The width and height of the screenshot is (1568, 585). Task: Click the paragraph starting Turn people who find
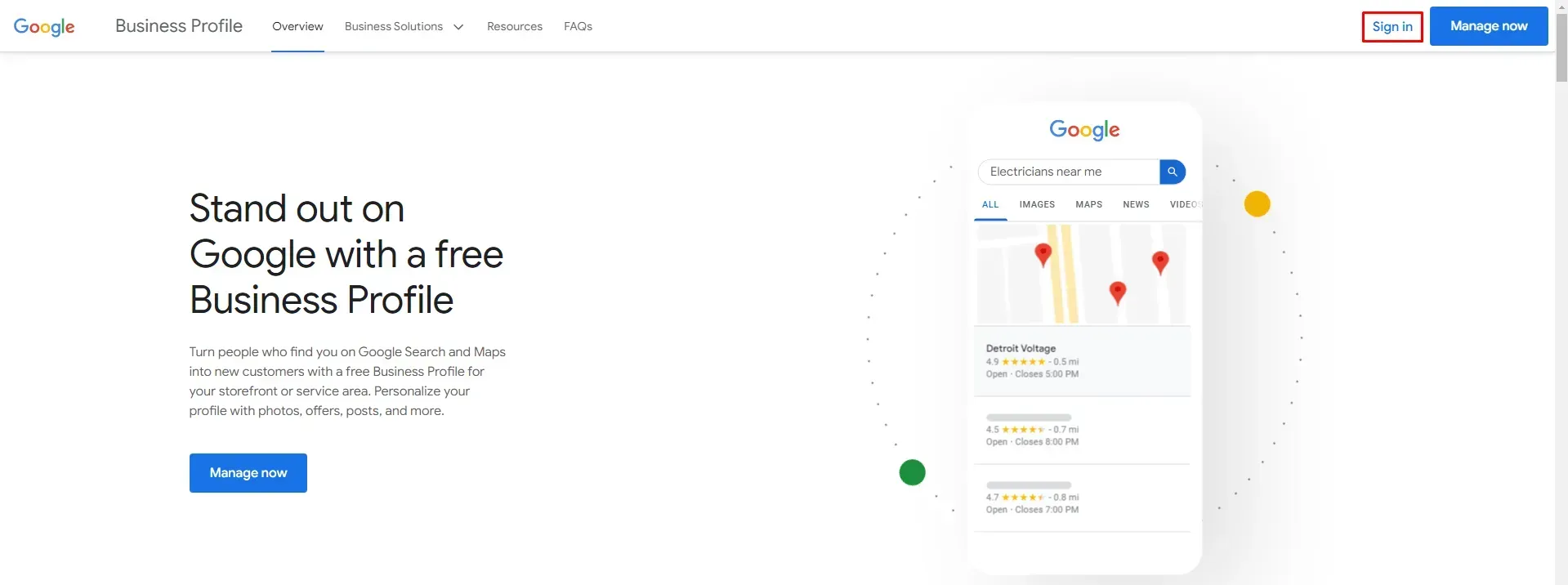(x=347, y=382)
